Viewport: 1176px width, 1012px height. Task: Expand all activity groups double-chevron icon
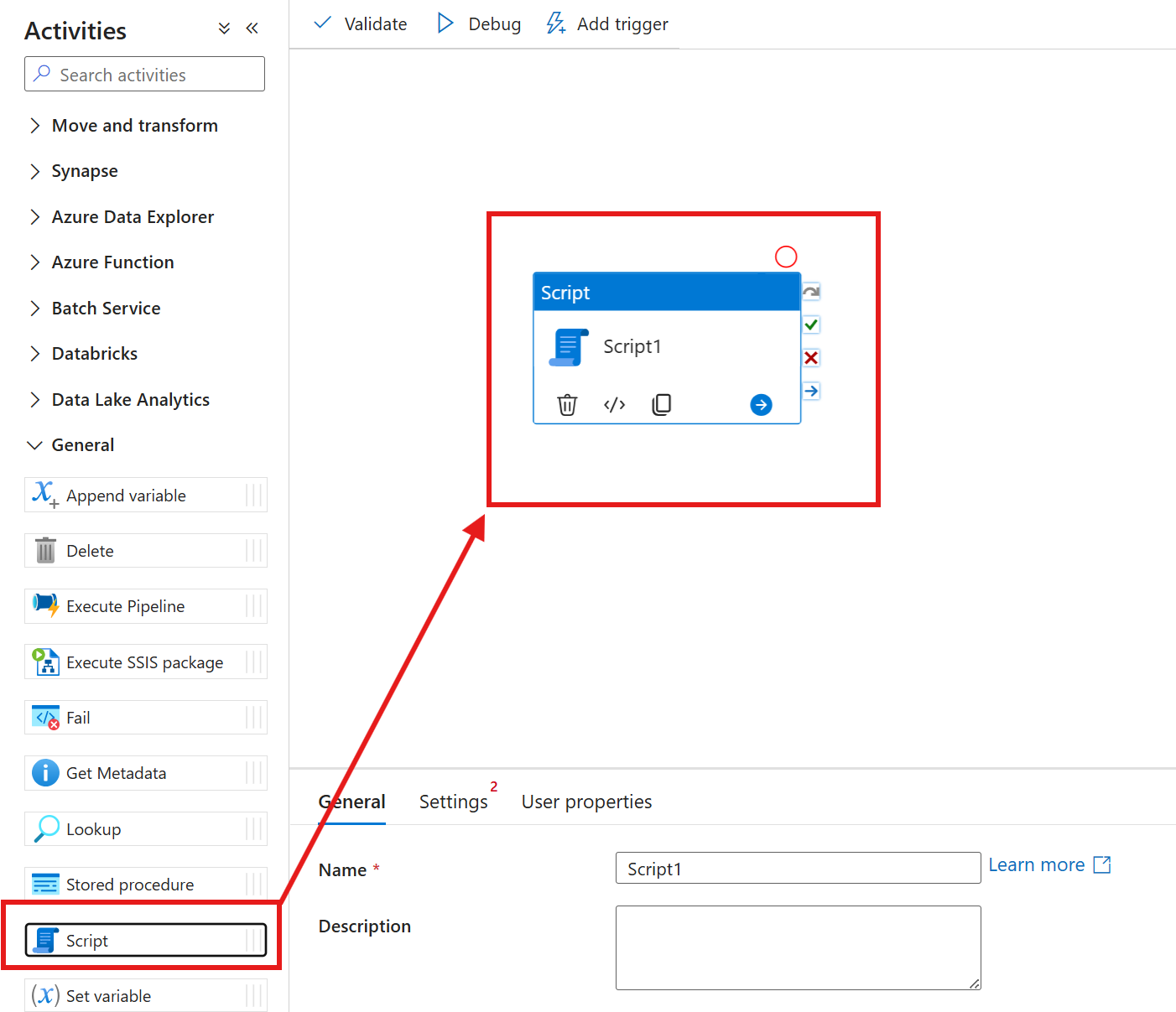tap(224, 29)
